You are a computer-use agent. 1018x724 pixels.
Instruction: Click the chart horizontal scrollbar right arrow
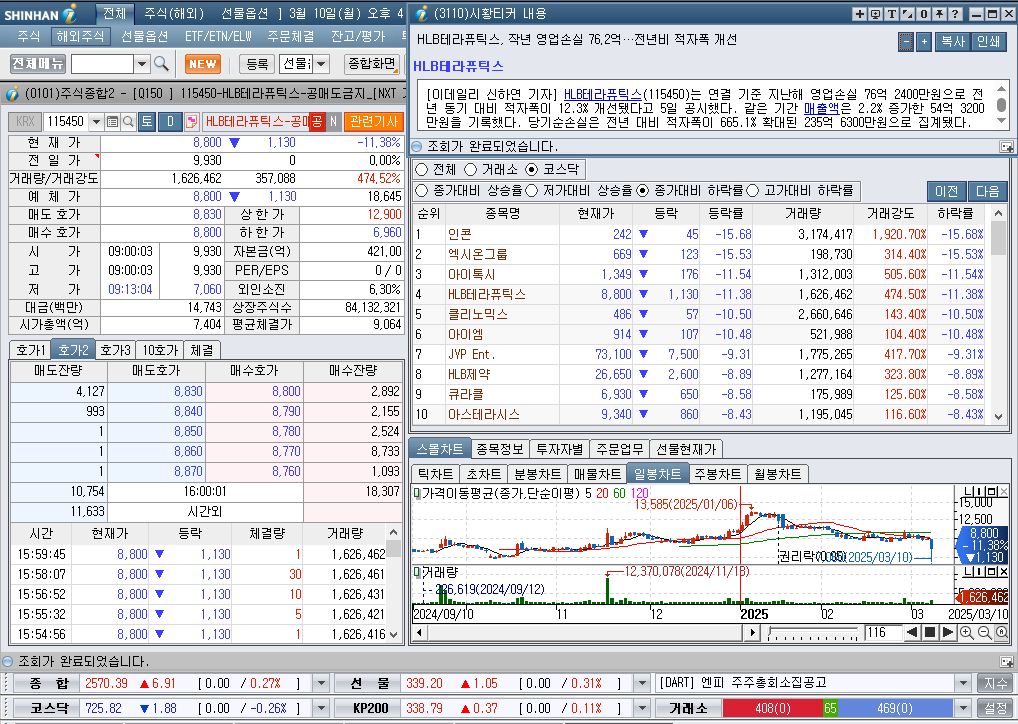(752, 632)
